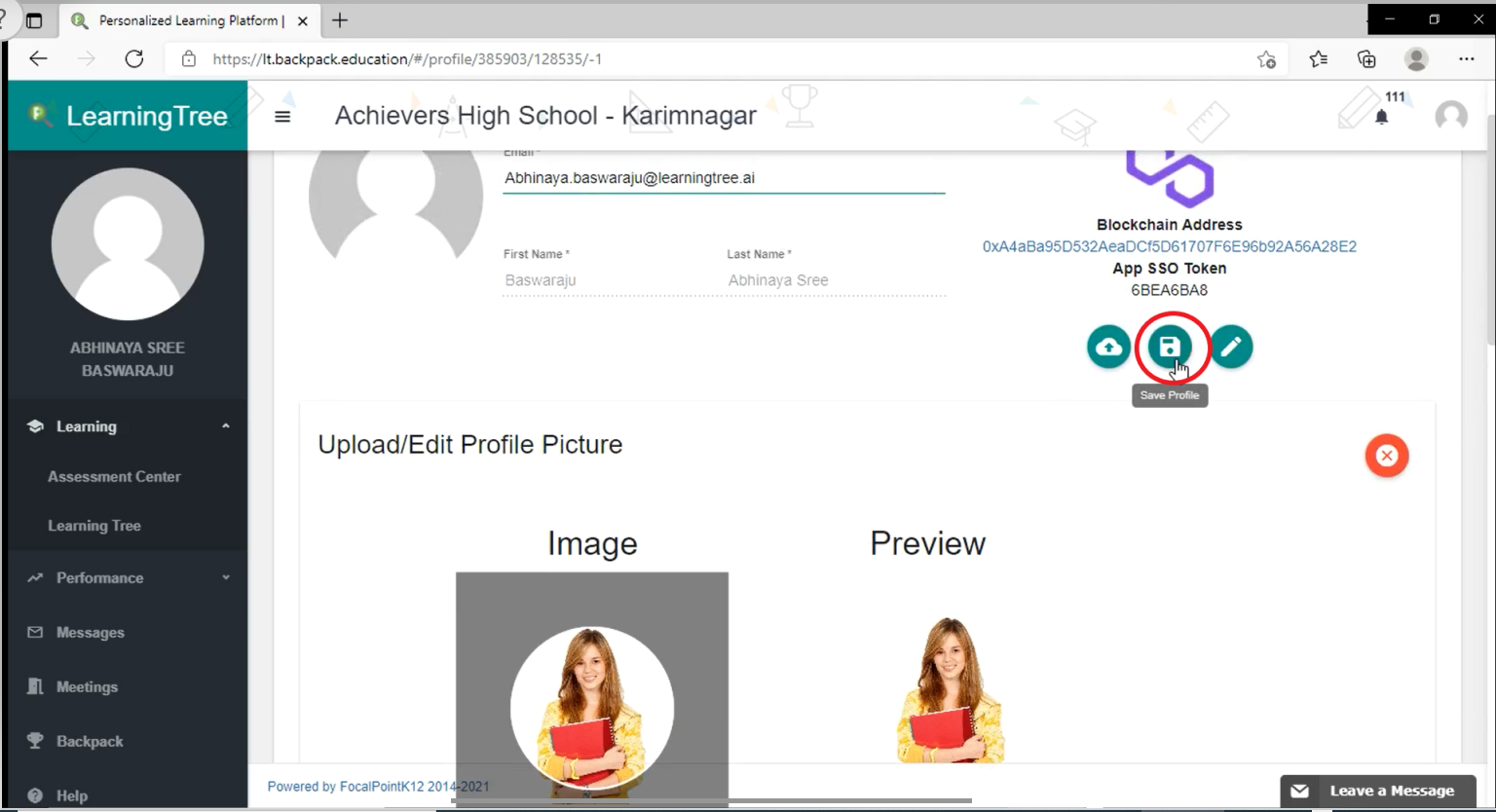Viewport: 1496px width, 812px height.
Task: Click the Email input field
Action: (x=723, y=179)
